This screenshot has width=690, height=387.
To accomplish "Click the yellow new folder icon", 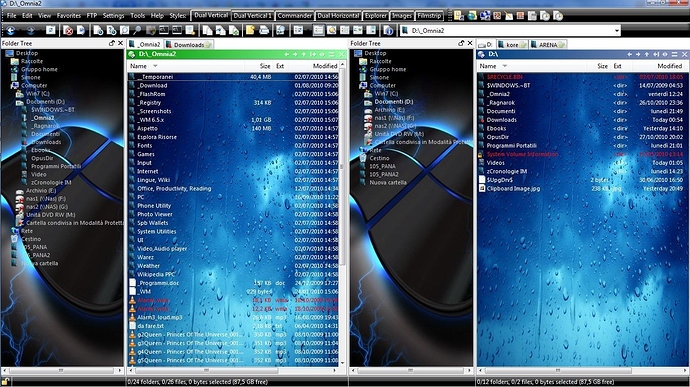I will click(250, 30).
